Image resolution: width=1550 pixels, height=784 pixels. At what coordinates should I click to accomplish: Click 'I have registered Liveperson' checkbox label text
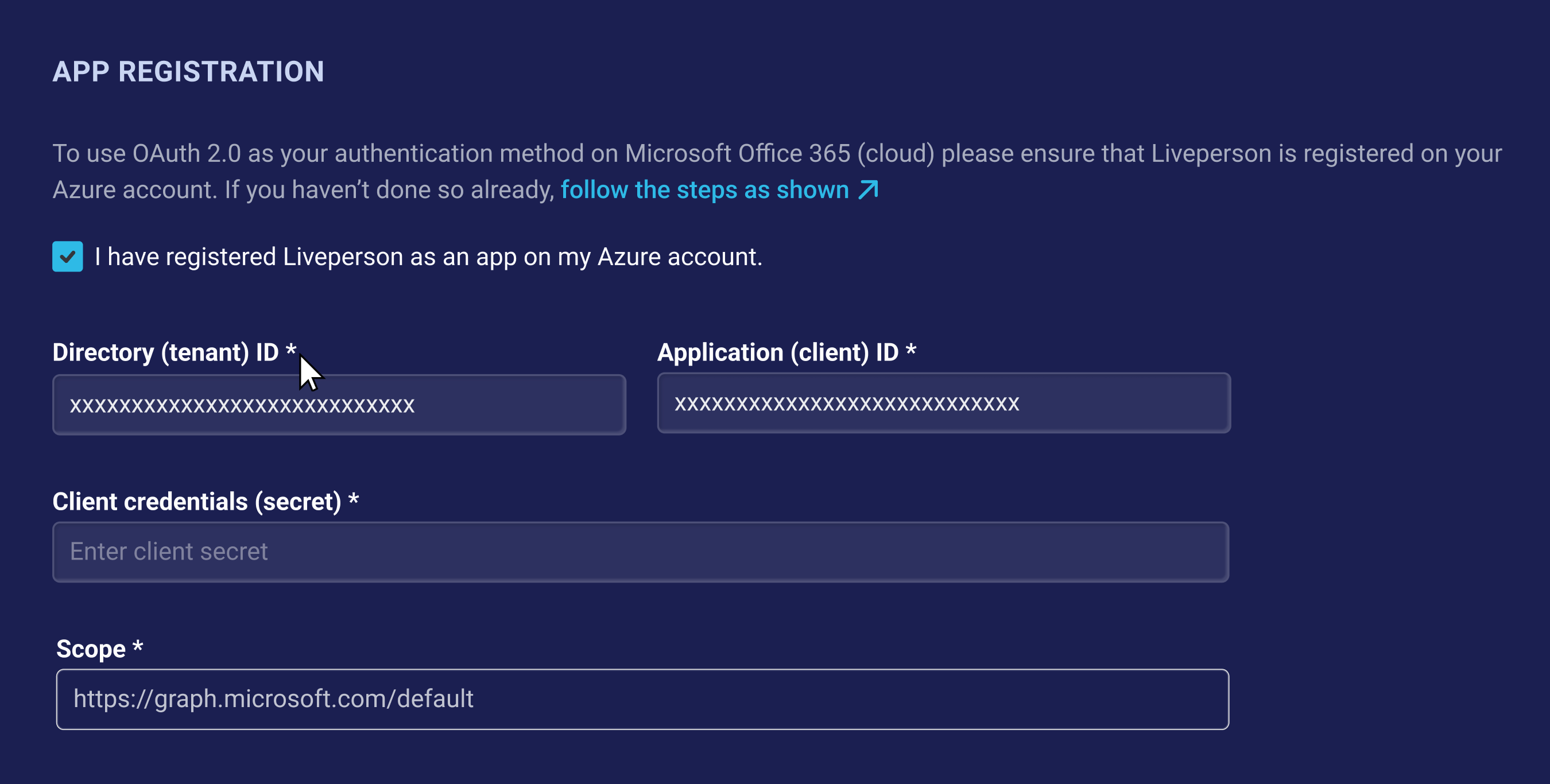coord(428,257)
